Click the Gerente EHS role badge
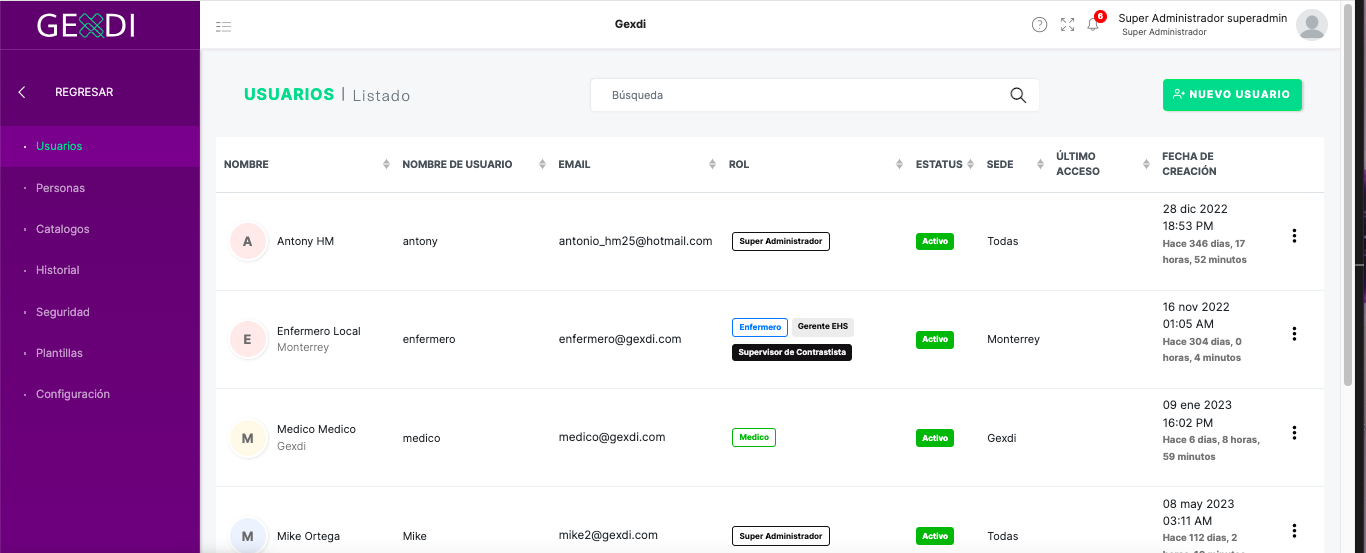The width and height of the screenshot is (1366, 553). click(823, 327)
